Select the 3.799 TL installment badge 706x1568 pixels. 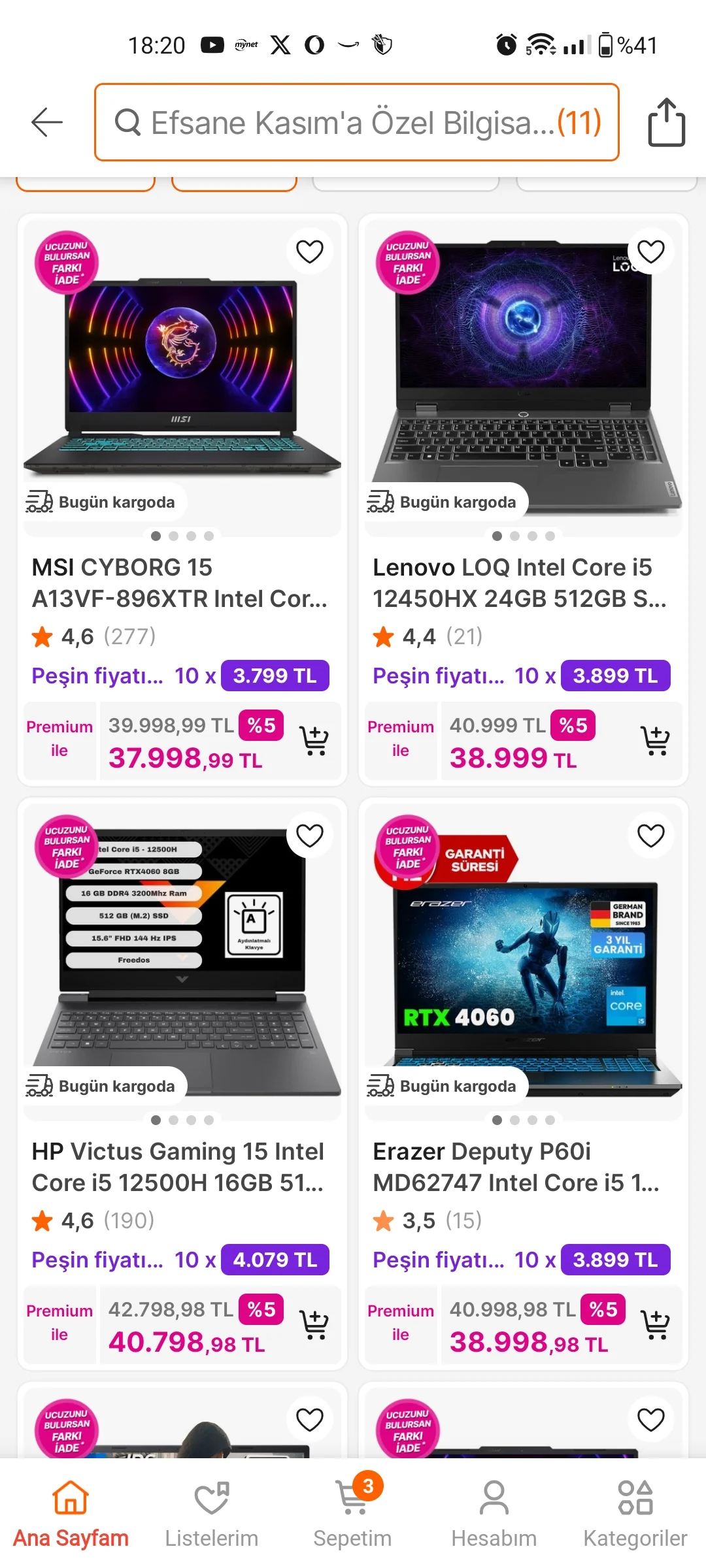[275, 676]
